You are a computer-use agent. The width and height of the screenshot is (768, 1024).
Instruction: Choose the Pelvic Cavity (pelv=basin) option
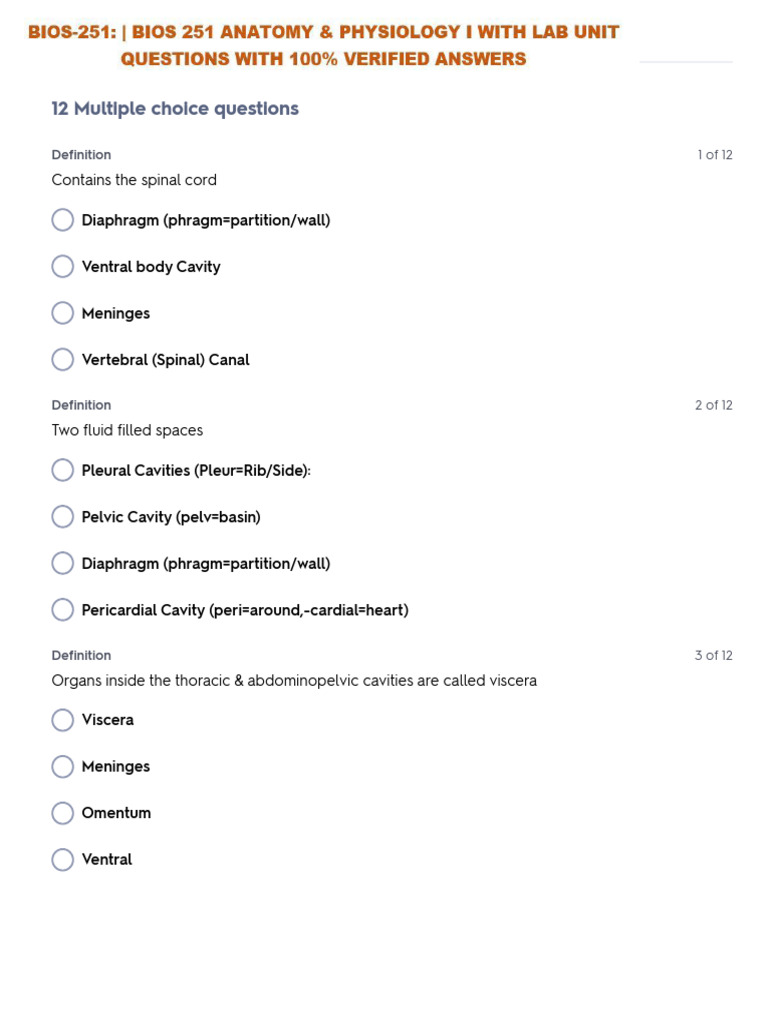[63, 517]
